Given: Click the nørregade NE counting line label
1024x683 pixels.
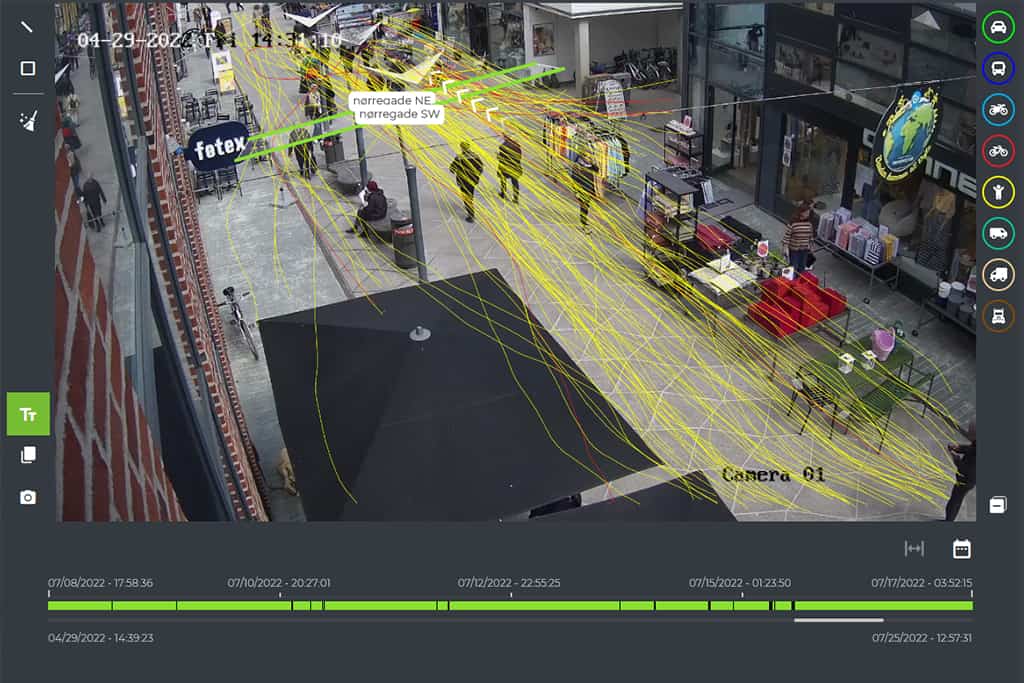Looking at the screenshot, I should coord(398,100).
